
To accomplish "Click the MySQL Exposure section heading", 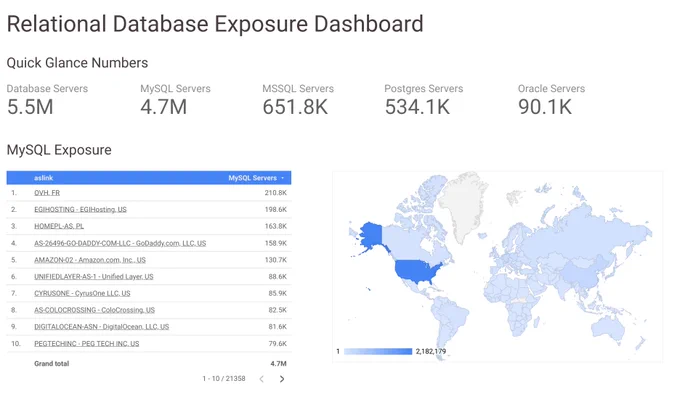I will pos(59,150).
